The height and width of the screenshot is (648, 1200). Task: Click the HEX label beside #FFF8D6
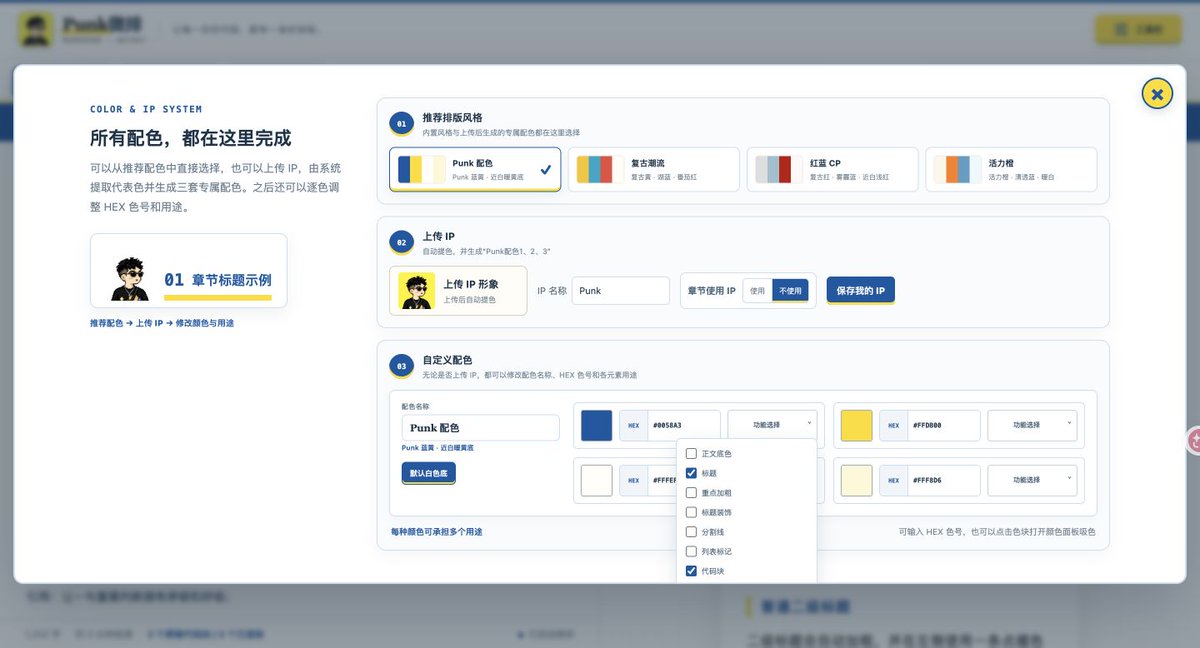pyautogui.click(x=893, y=480)
